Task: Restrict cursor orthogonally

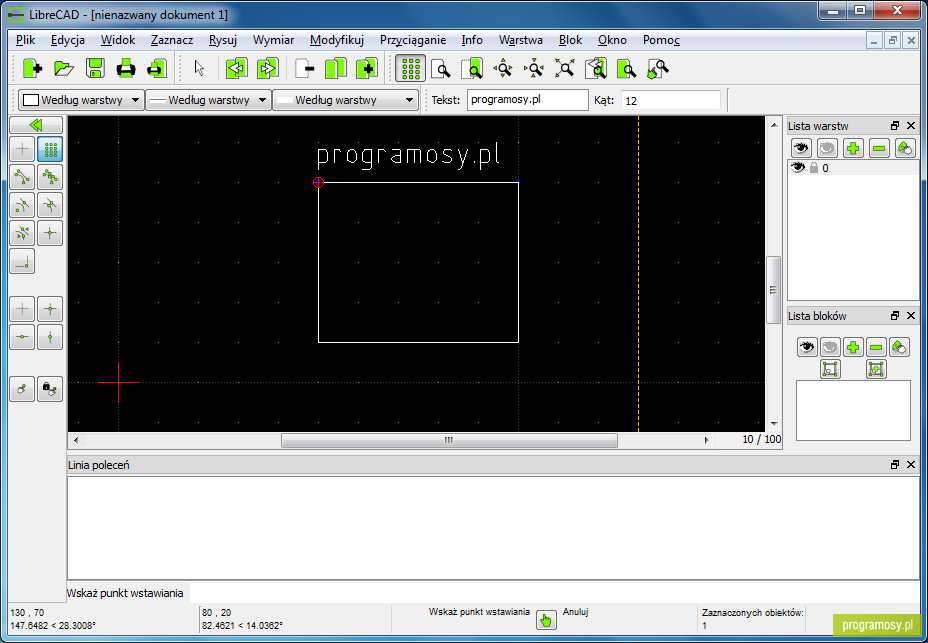Action: pyautogui.click(x=50, y=308)
